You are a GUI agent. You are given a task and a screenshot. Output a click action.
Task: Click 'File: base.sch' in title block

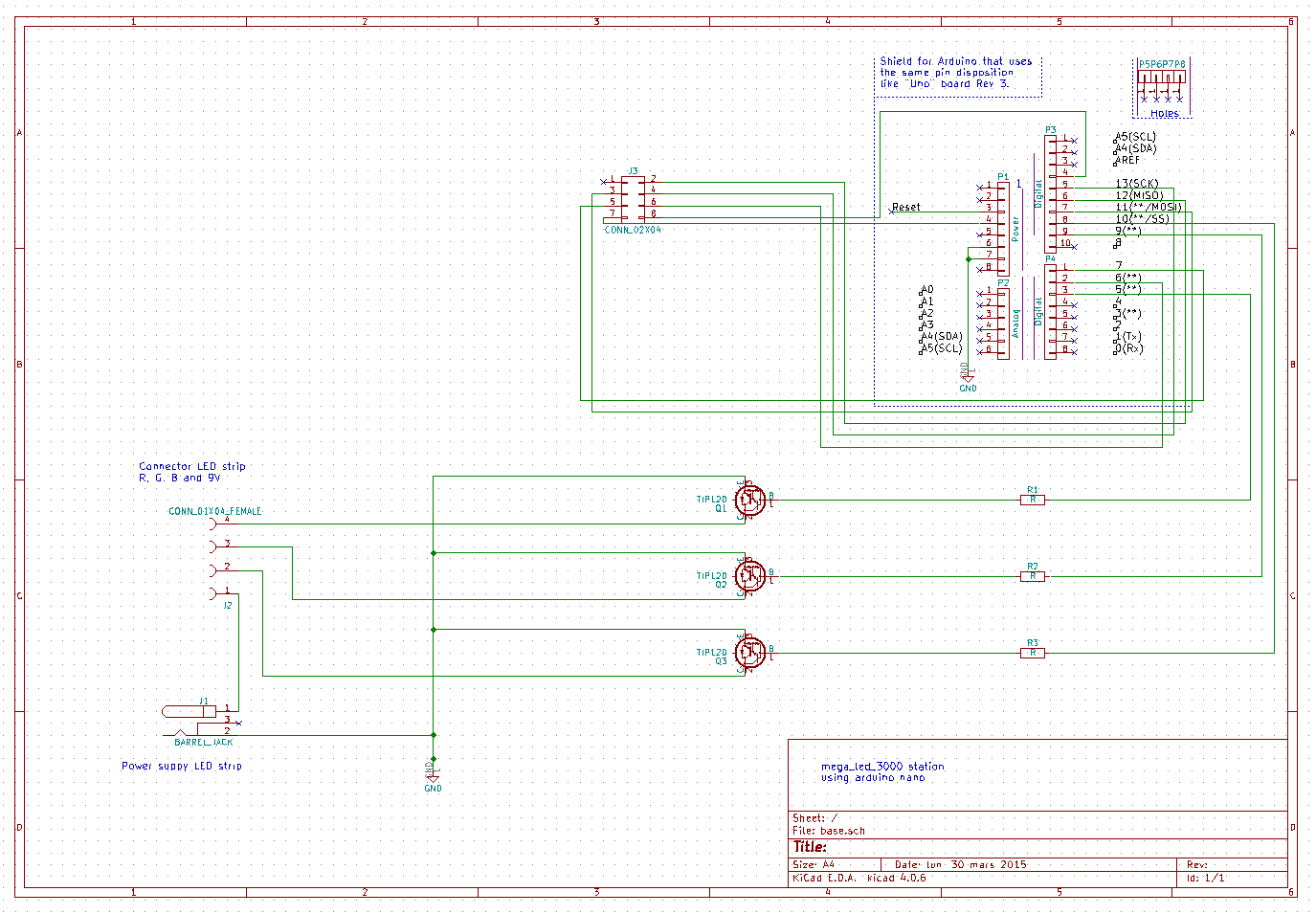coord(829,831)
